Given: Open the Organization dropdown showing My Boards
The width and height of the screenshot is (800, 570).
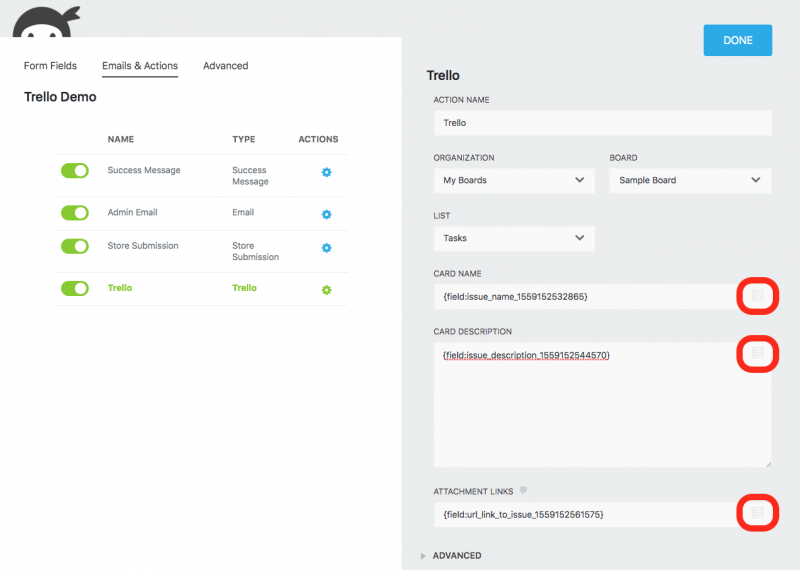Looking at the screenshot, I should [x=514, y=180].
